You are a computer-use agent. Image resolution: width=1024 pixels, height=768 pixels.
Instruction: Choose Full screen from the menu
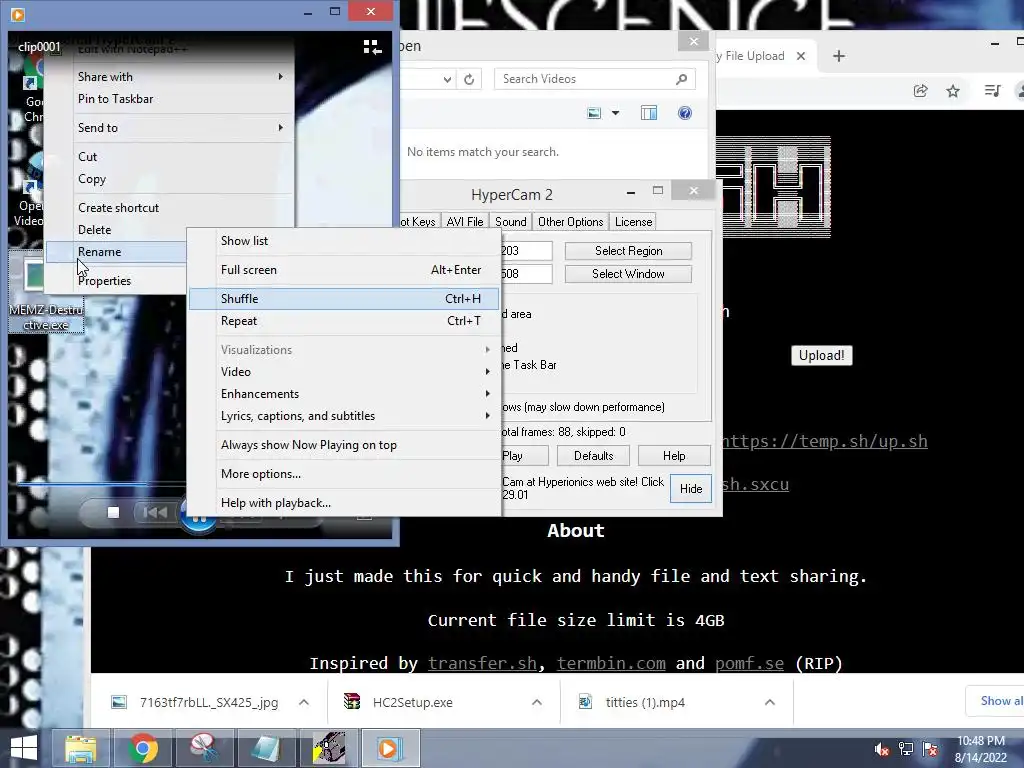pos(344,270)
